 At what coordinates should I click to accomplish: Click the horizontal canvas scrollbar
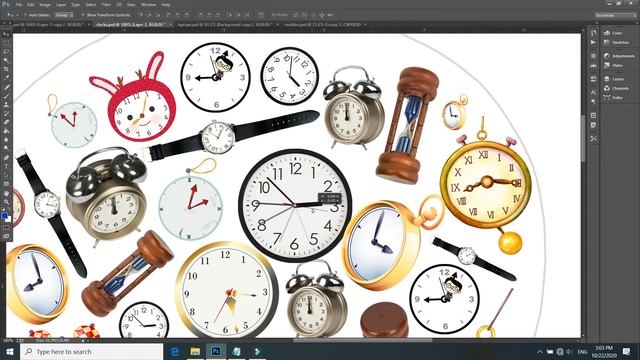pos(362,340)
